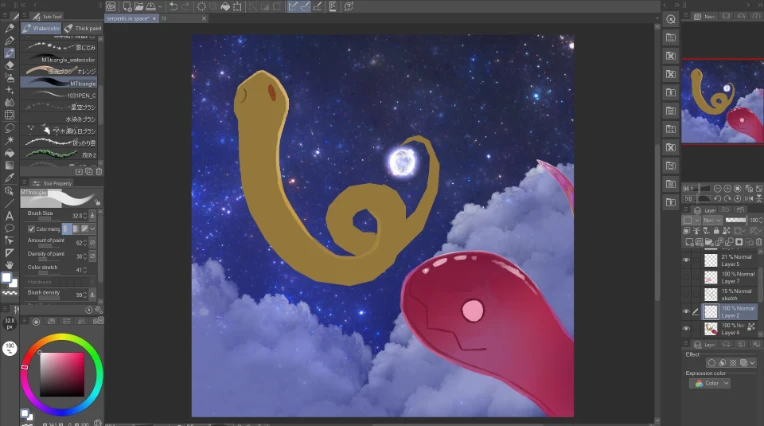Click the Redo arrow in the top toolbar
The height and width of the screenshot is (426, 764).
(185, 6)
